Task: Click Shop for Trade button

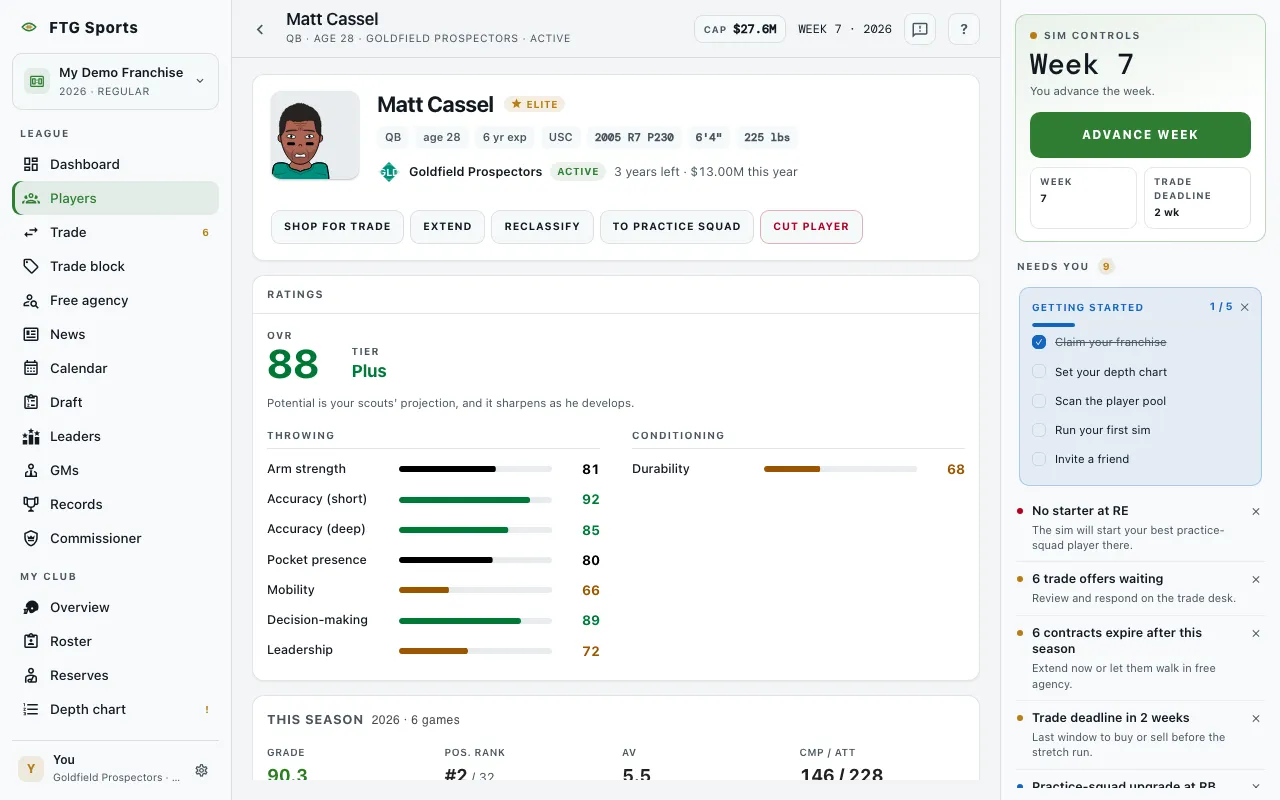Action: click(337, 227)
